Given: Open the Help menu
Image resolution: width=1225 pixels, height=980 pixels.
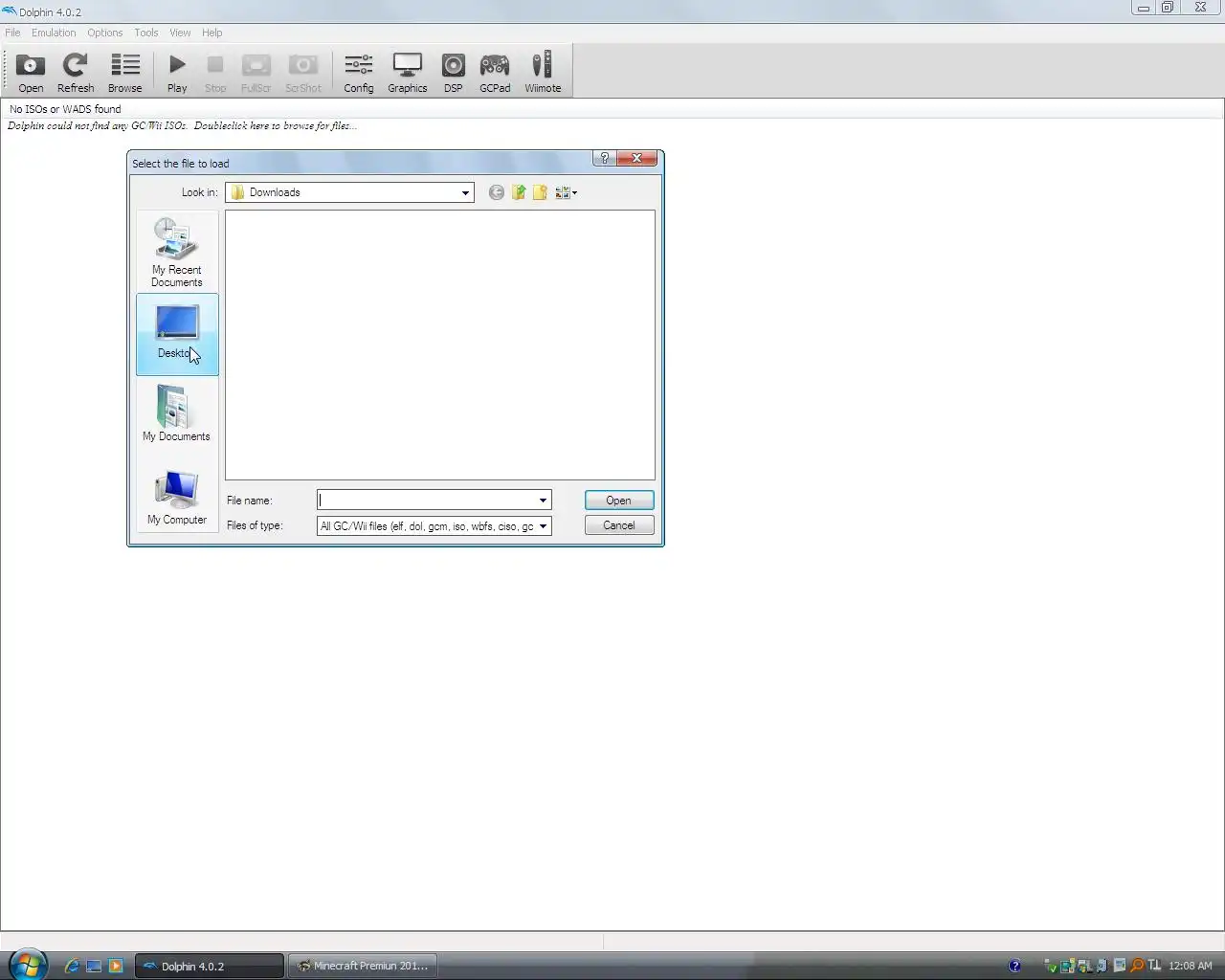Looking at the screenshot, I should (212, 33).
